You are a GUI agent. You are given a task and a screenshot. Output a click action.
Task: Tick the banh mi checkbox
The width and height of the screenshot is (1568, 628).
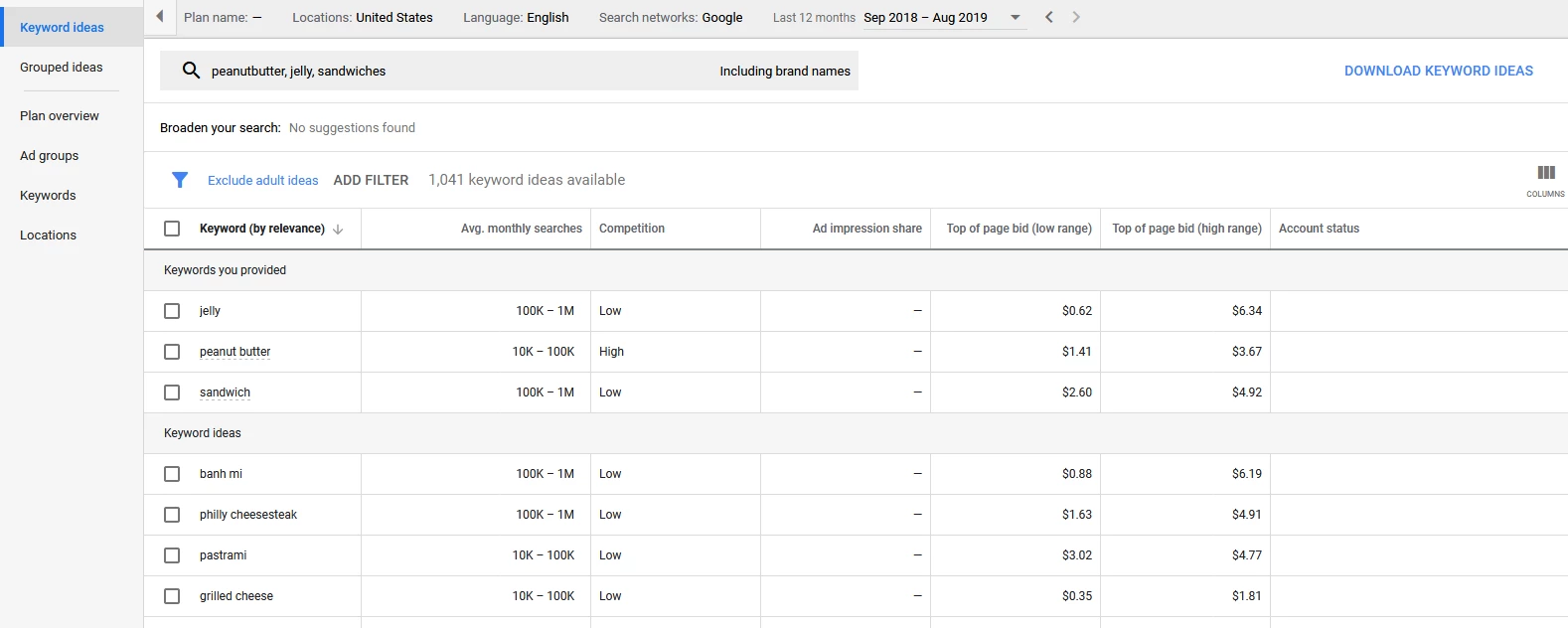[172, 474]
